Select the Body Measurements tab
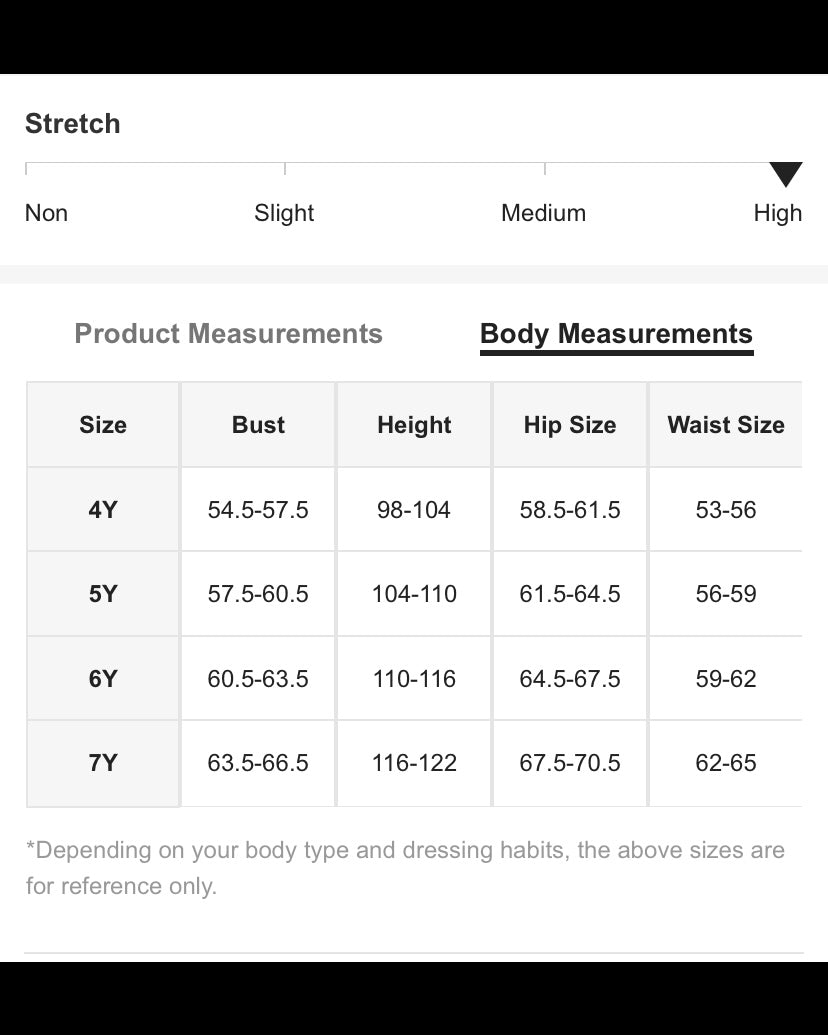This screenshot has width=828, height=1035. [x=616, y=333]
